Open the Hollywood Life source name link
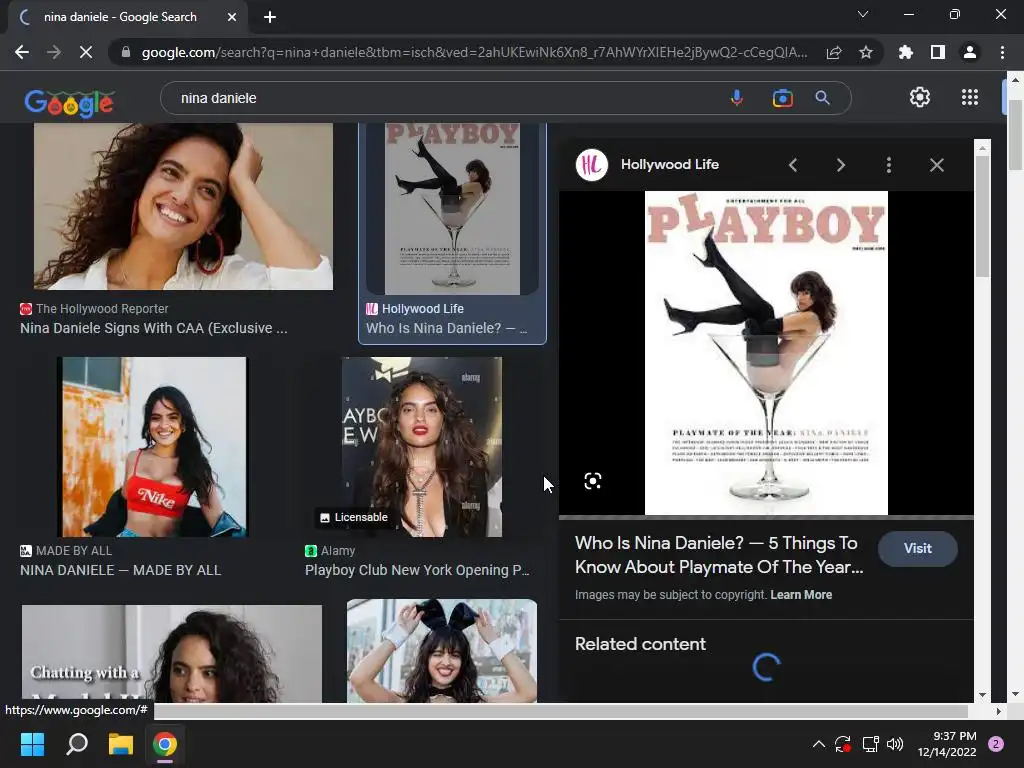Viewport: 1024px width, 768px height. coord(669,165)
